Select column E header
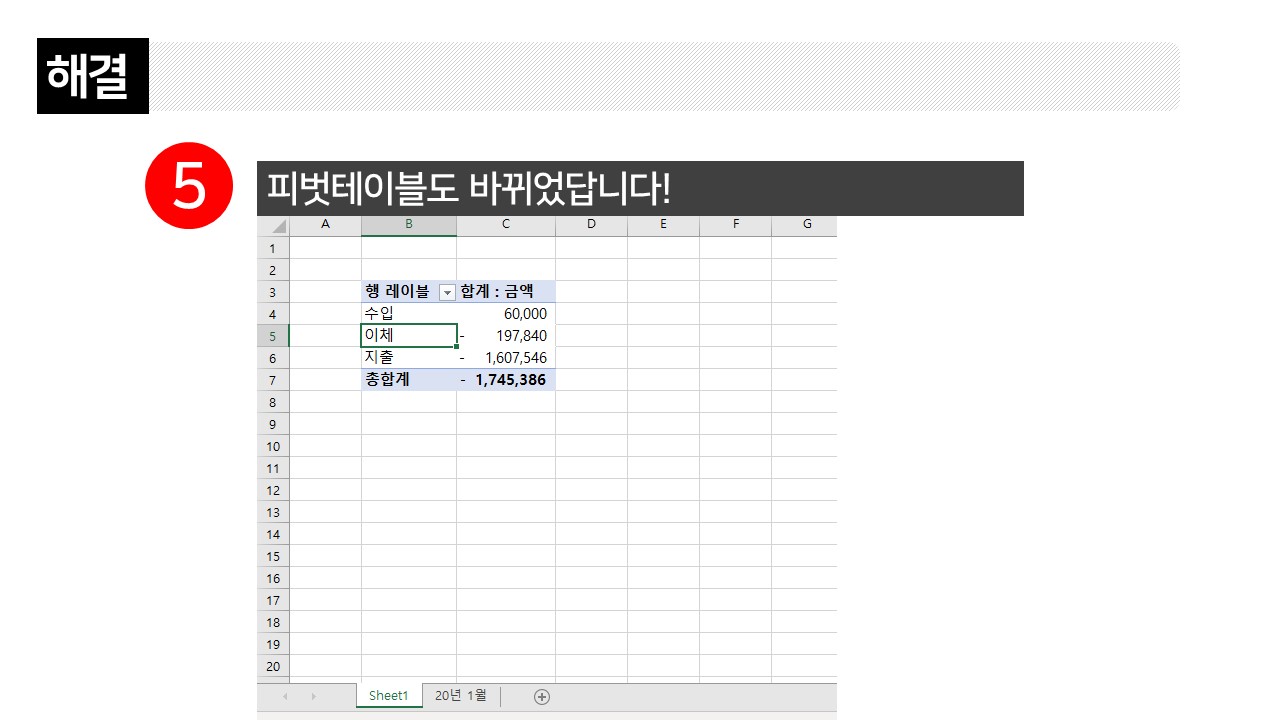 [x=663, y=225]
